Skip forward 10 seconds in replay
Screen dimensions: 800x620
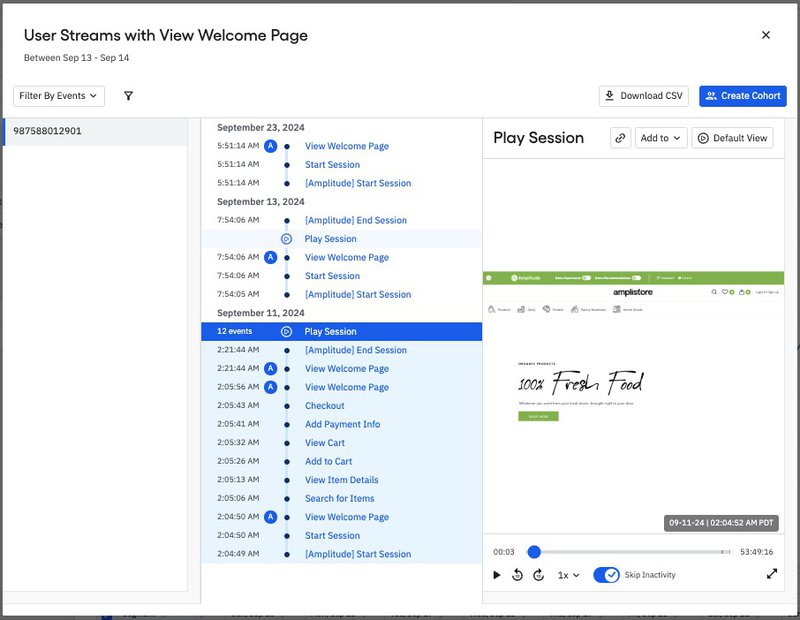[x=538, y=575]
